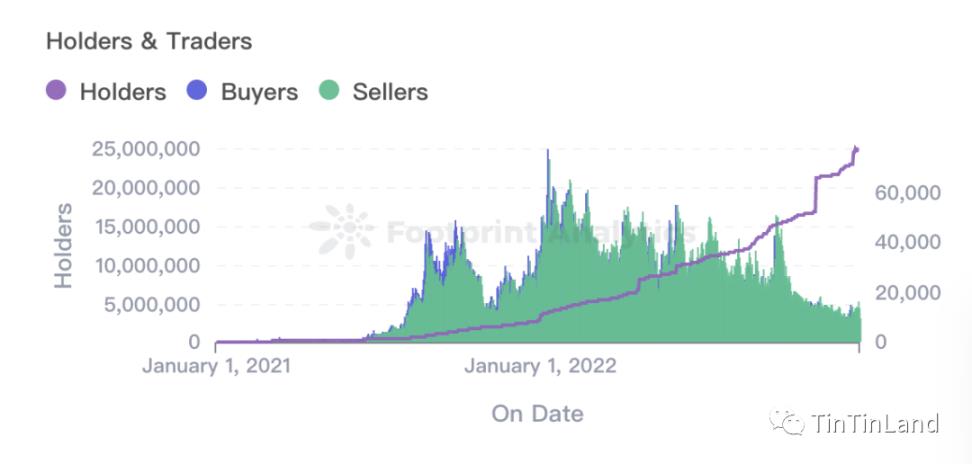Toggle the Sellers series legend label

(x=390, y=92)
